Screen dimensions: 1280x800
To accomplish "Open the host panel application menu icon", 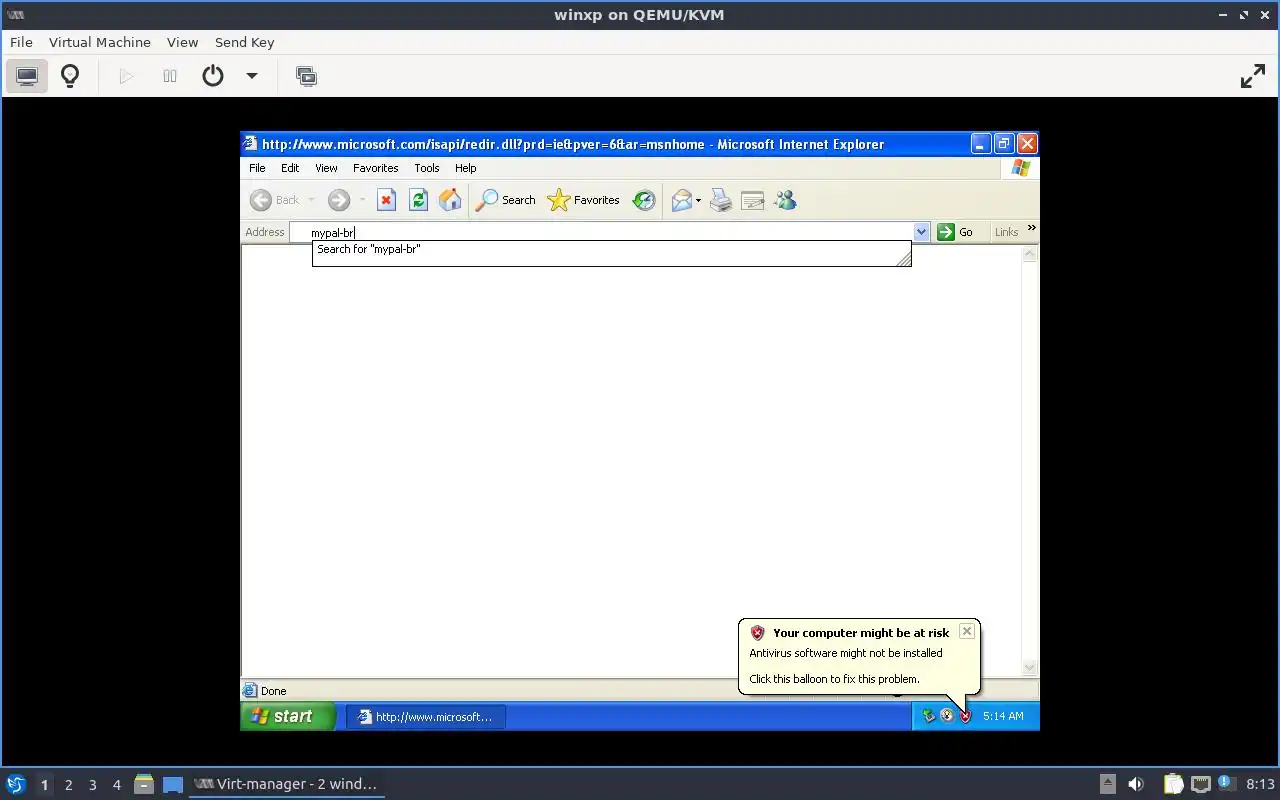I will tap(16, 784).
